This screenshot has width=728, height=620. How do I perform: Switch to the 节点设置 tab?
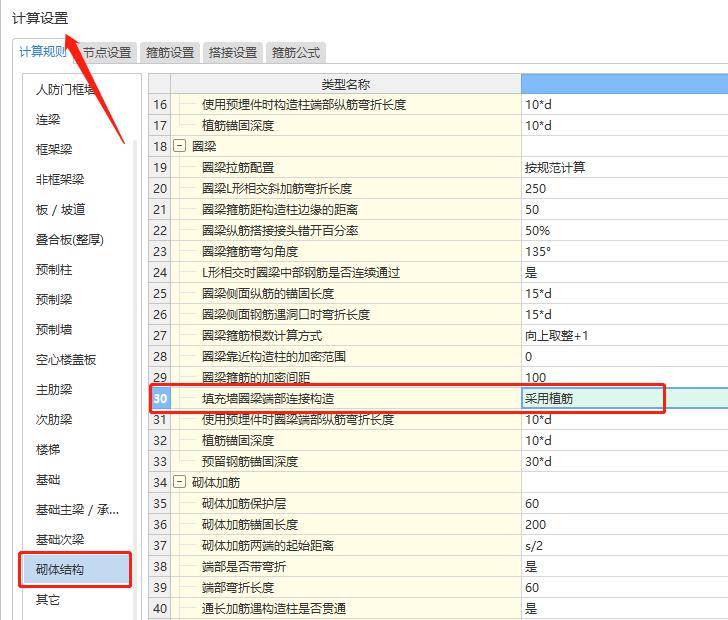pyautogui.click(x=107, y=52)
